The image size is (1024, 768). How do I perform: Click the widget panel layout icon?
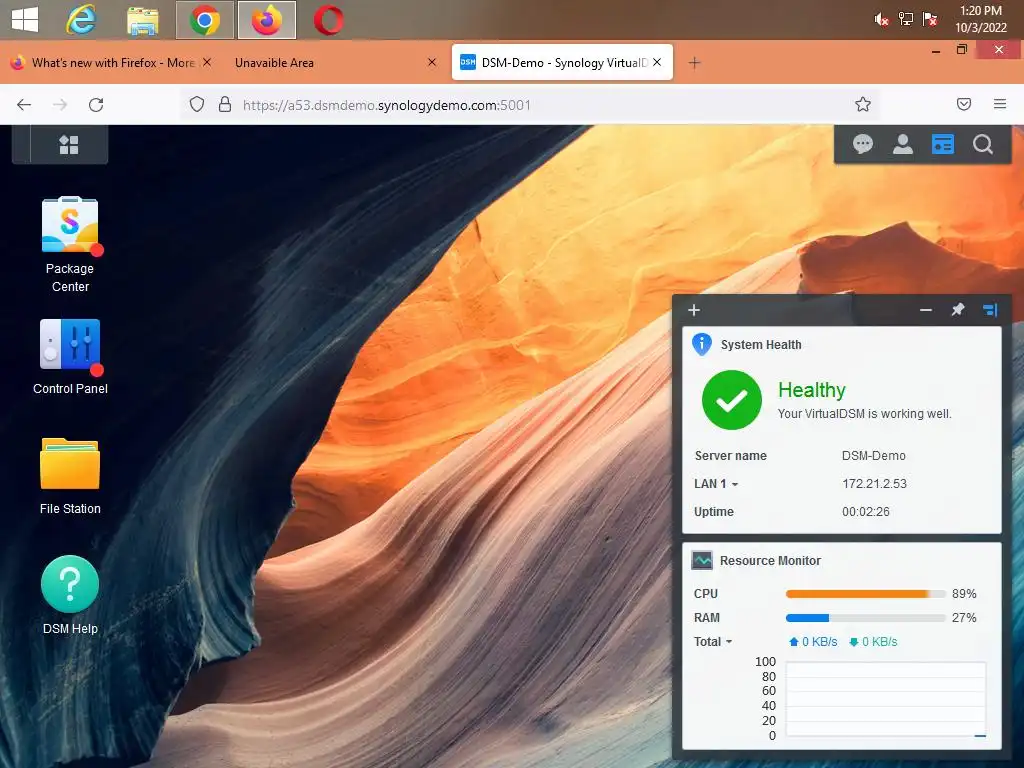click(x=990, y=310)
